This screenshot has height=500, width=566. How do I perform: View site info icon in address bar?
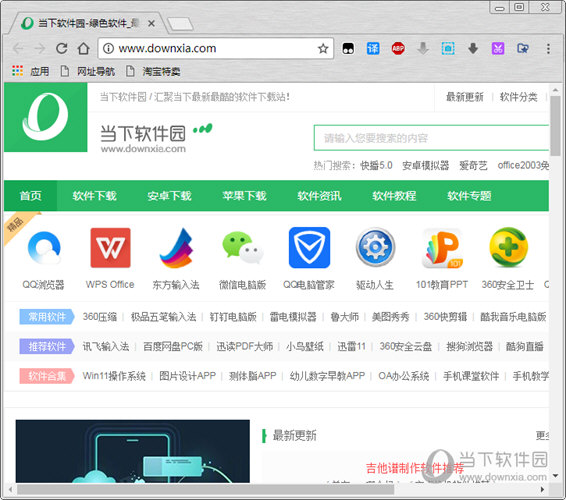click(x=108, y=48)
